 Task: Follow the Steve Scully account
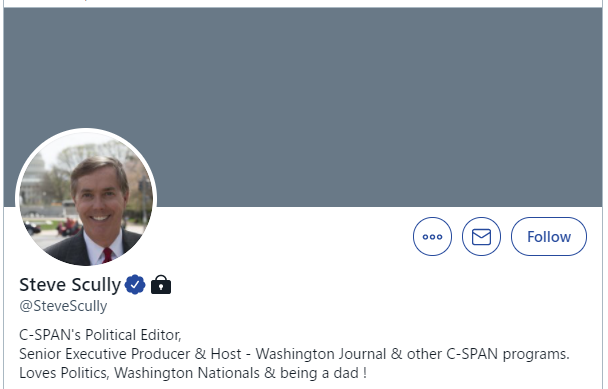point(549,237)
